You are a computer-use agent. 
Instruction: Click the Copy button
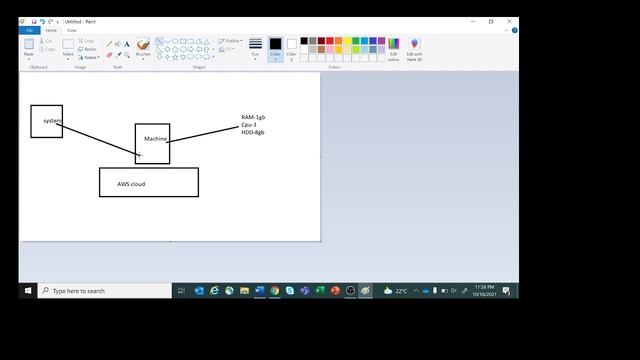pyautogui.click(x=47, y=49)
